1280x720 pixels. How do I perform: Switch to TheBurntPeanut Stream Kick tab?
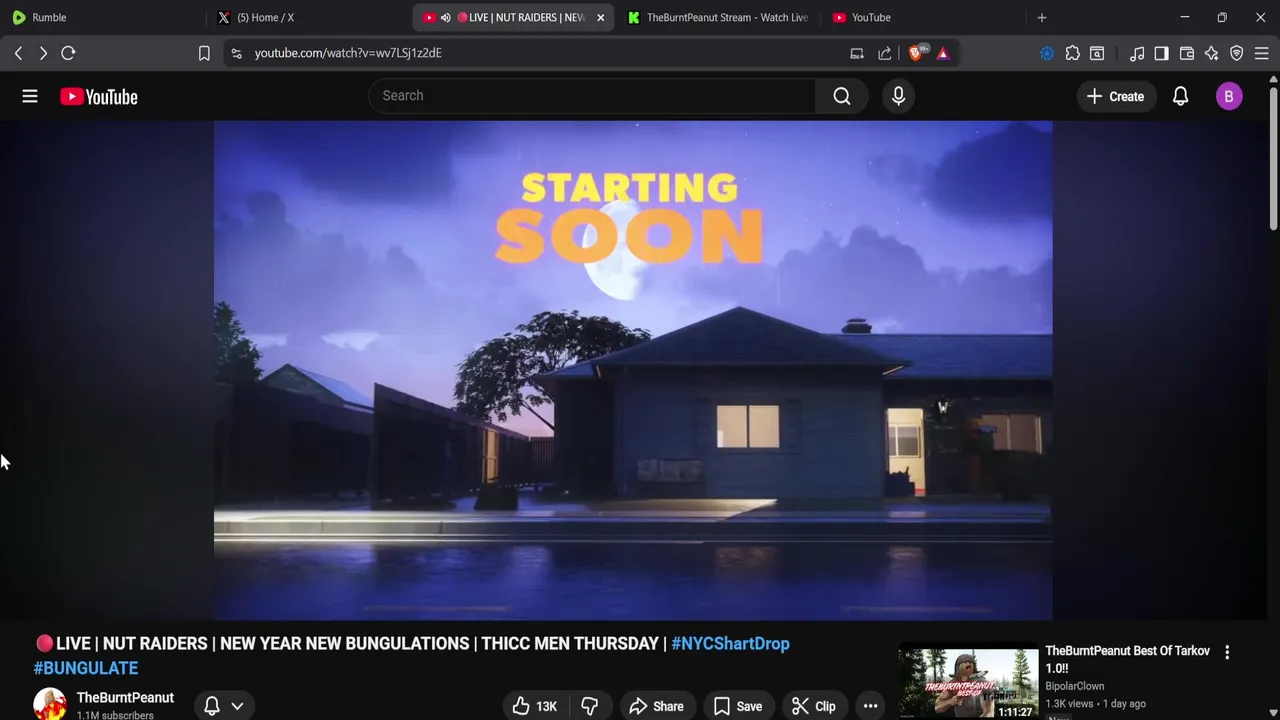[720, 17]
